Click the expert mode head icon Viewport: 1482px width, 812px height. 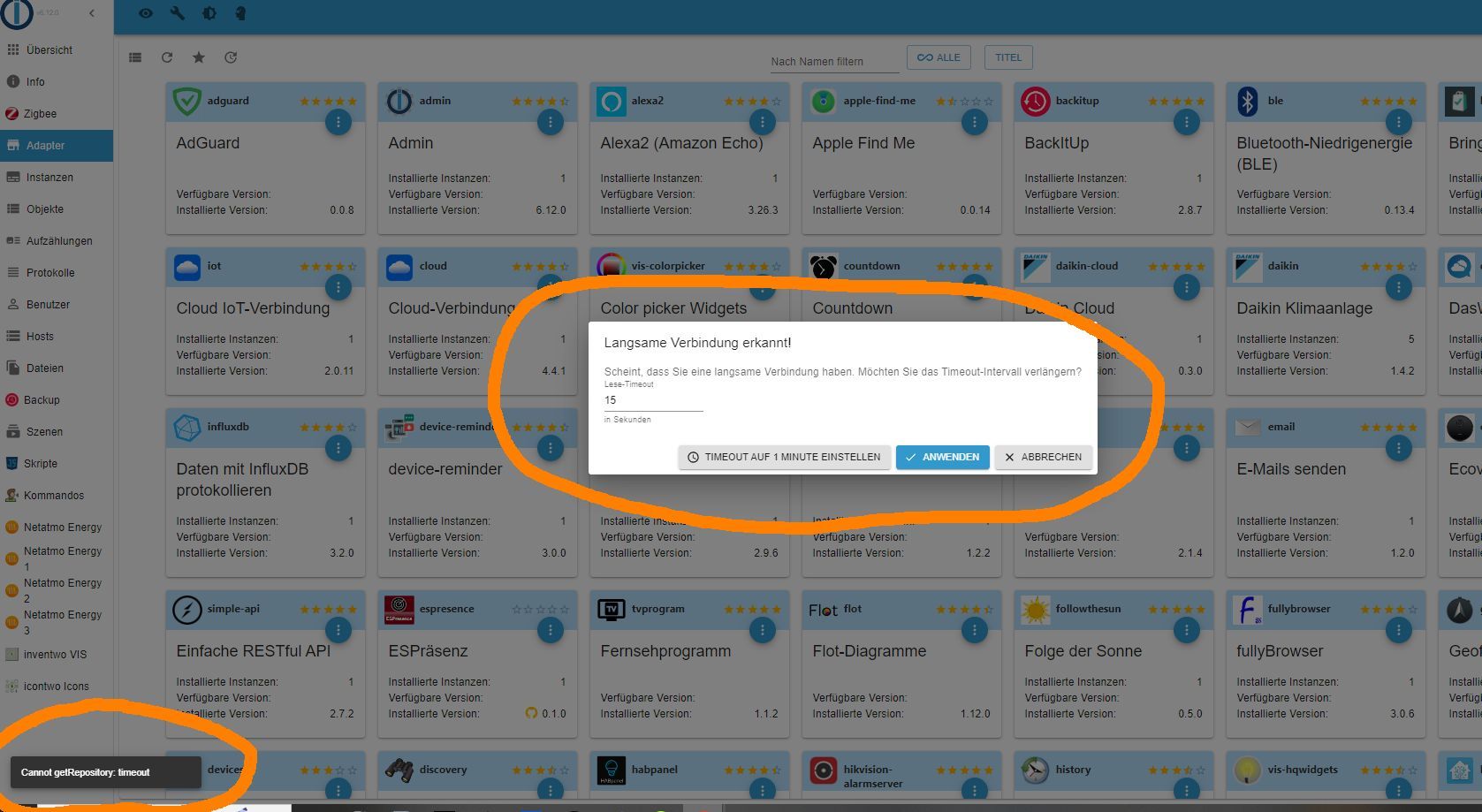[240, 13]
